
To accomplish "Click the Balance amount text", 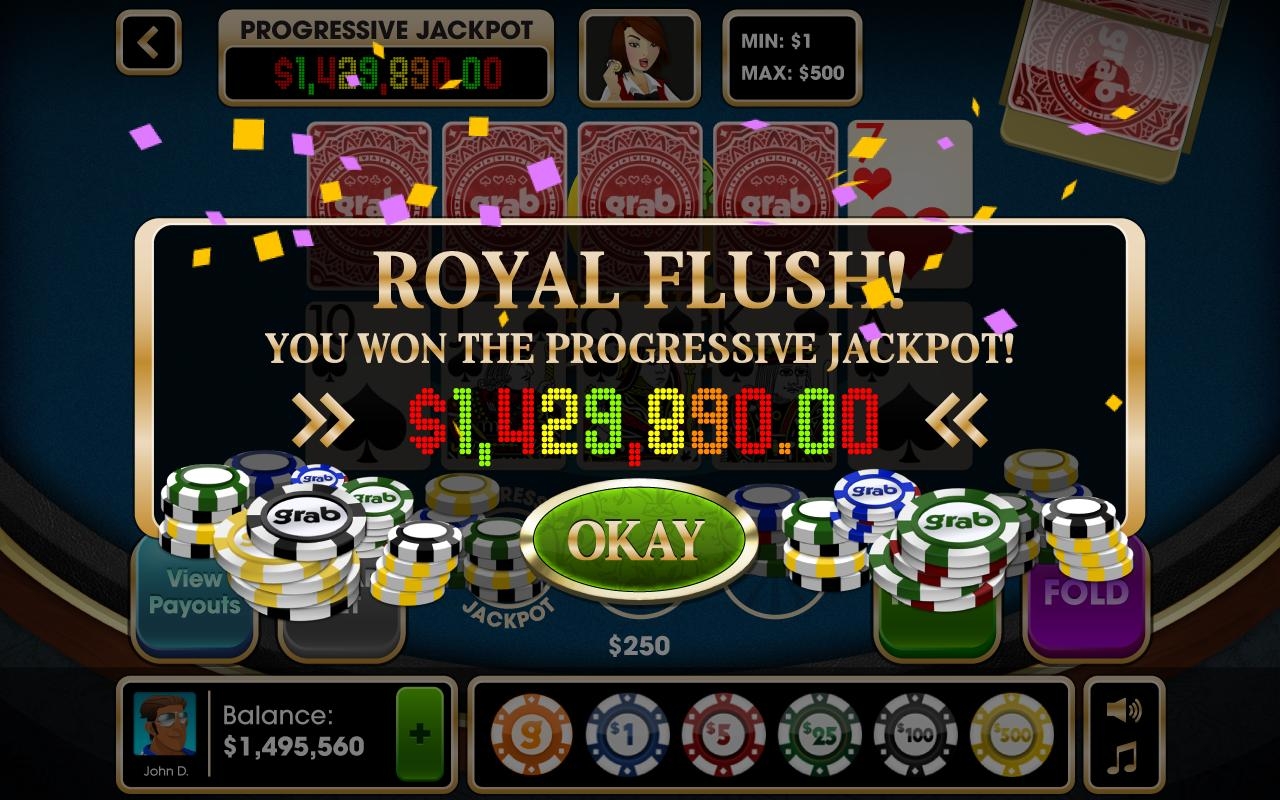I will (x=293, y=746).
